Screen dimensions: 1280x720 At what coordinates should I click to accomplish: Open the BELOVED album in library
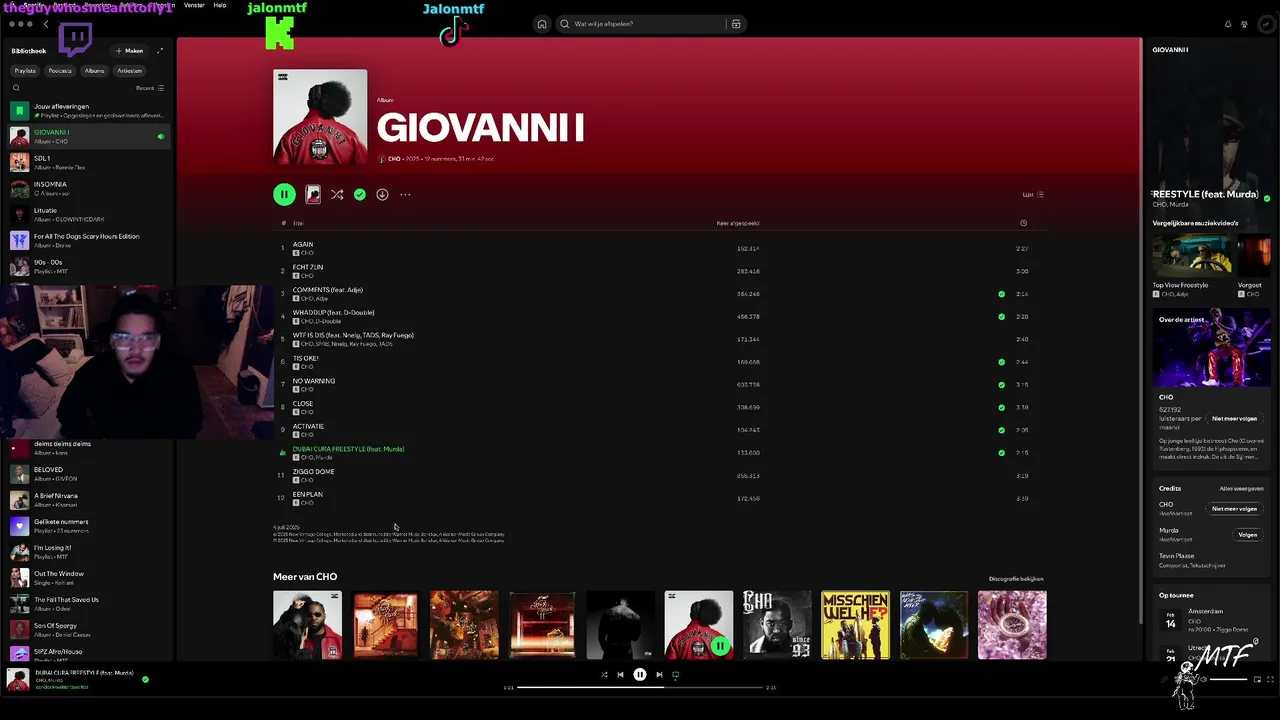pos(90,474)
